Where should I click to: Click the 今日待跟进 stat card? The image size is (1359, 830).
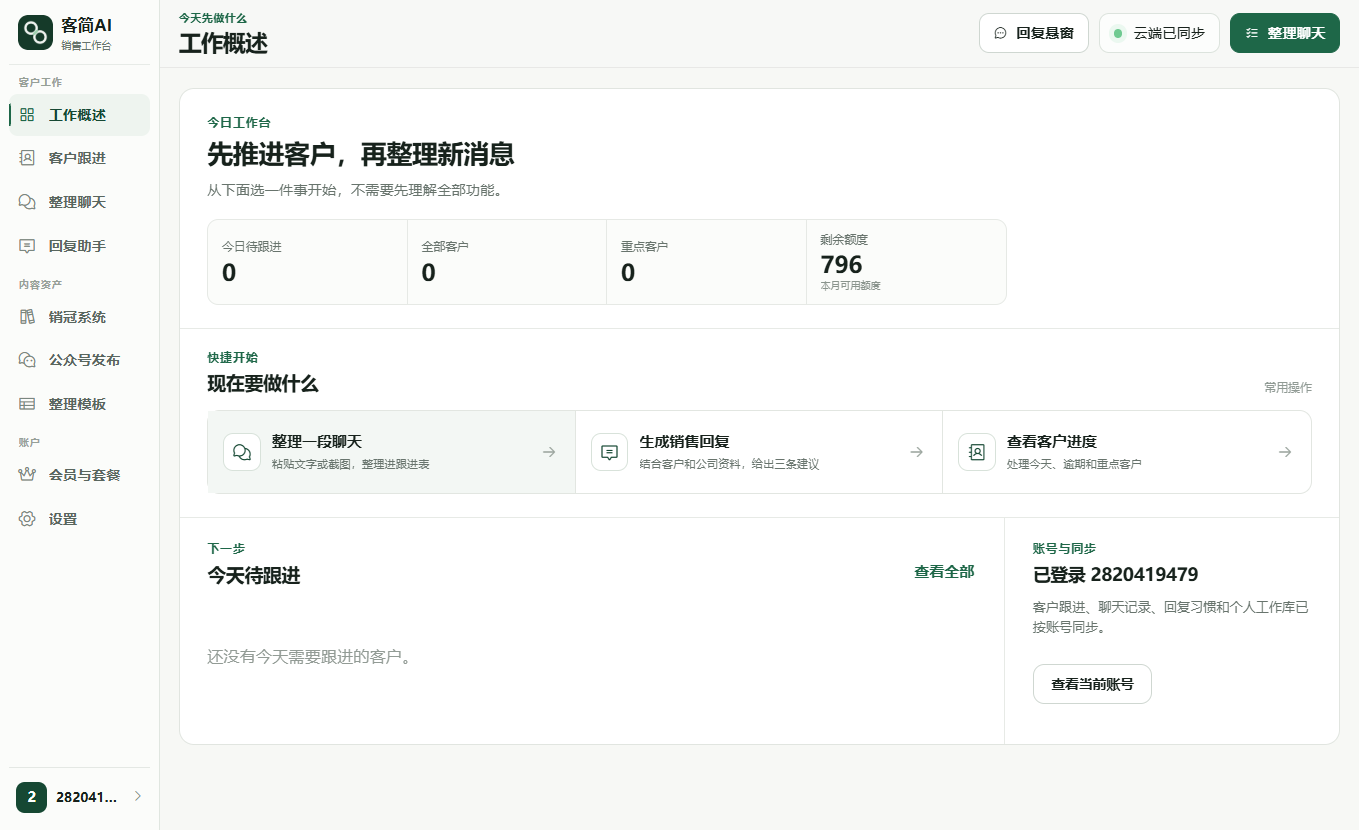(x=308, y=262)
